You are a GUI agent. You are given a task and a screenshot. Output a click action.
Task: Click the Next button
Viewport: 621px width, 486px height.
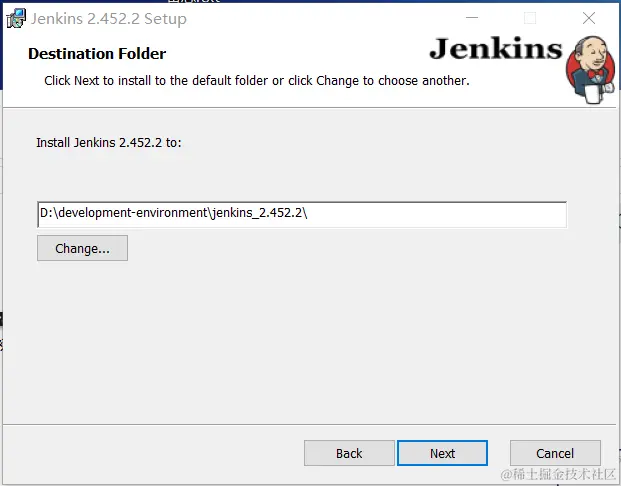442,453
